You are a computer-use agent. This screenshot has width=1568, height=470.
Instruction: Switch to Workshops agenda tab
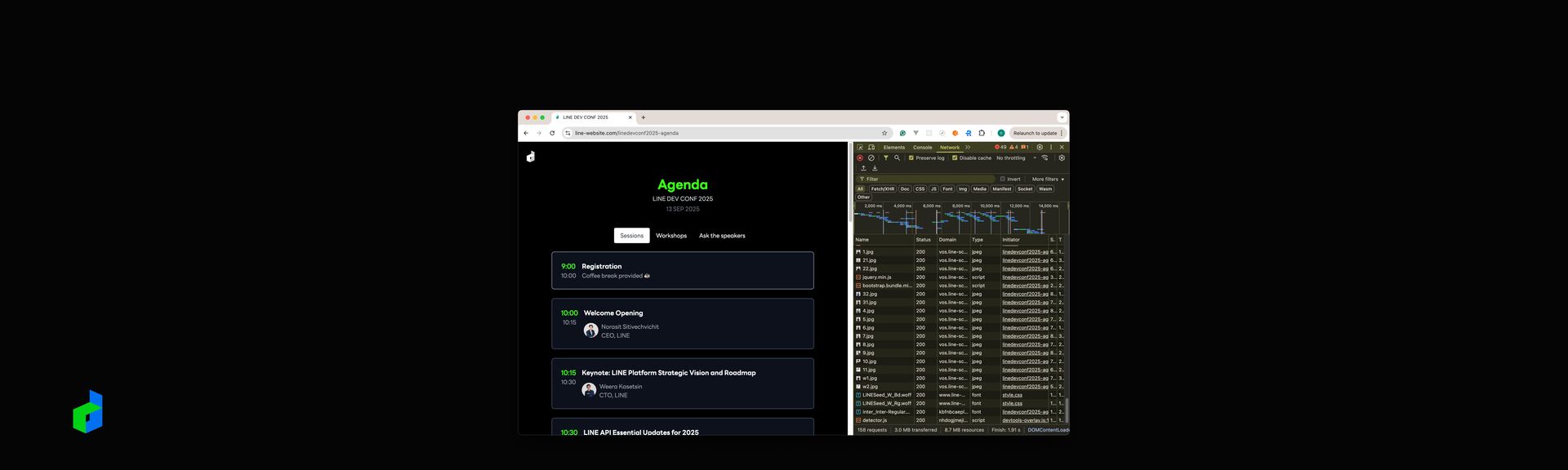[671, 236]
